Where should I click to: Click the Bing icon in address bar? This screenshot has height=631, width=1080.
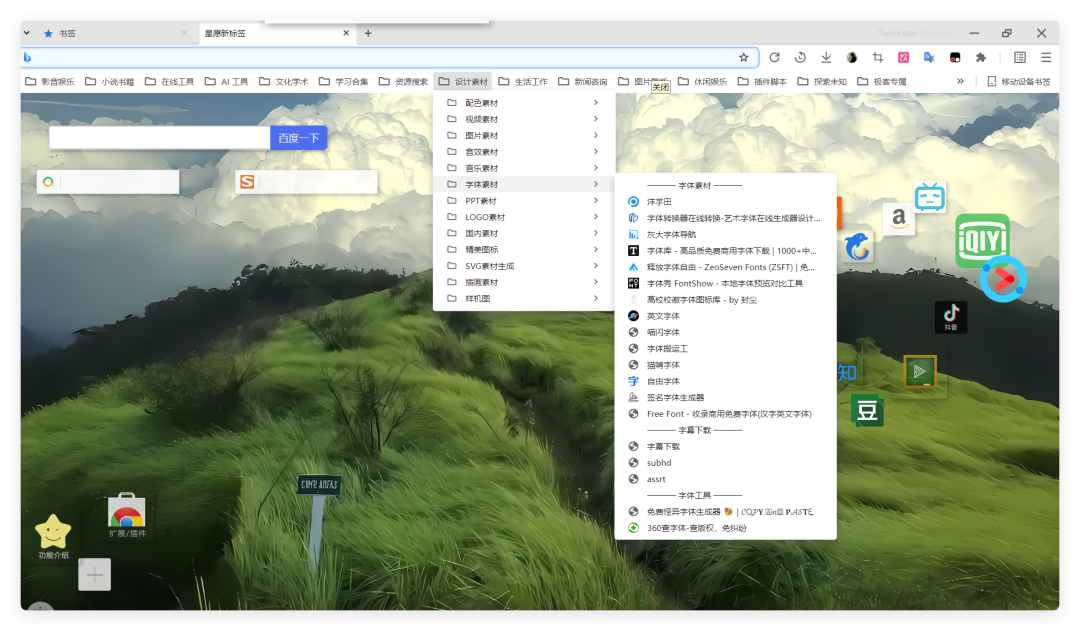(28, 57)
